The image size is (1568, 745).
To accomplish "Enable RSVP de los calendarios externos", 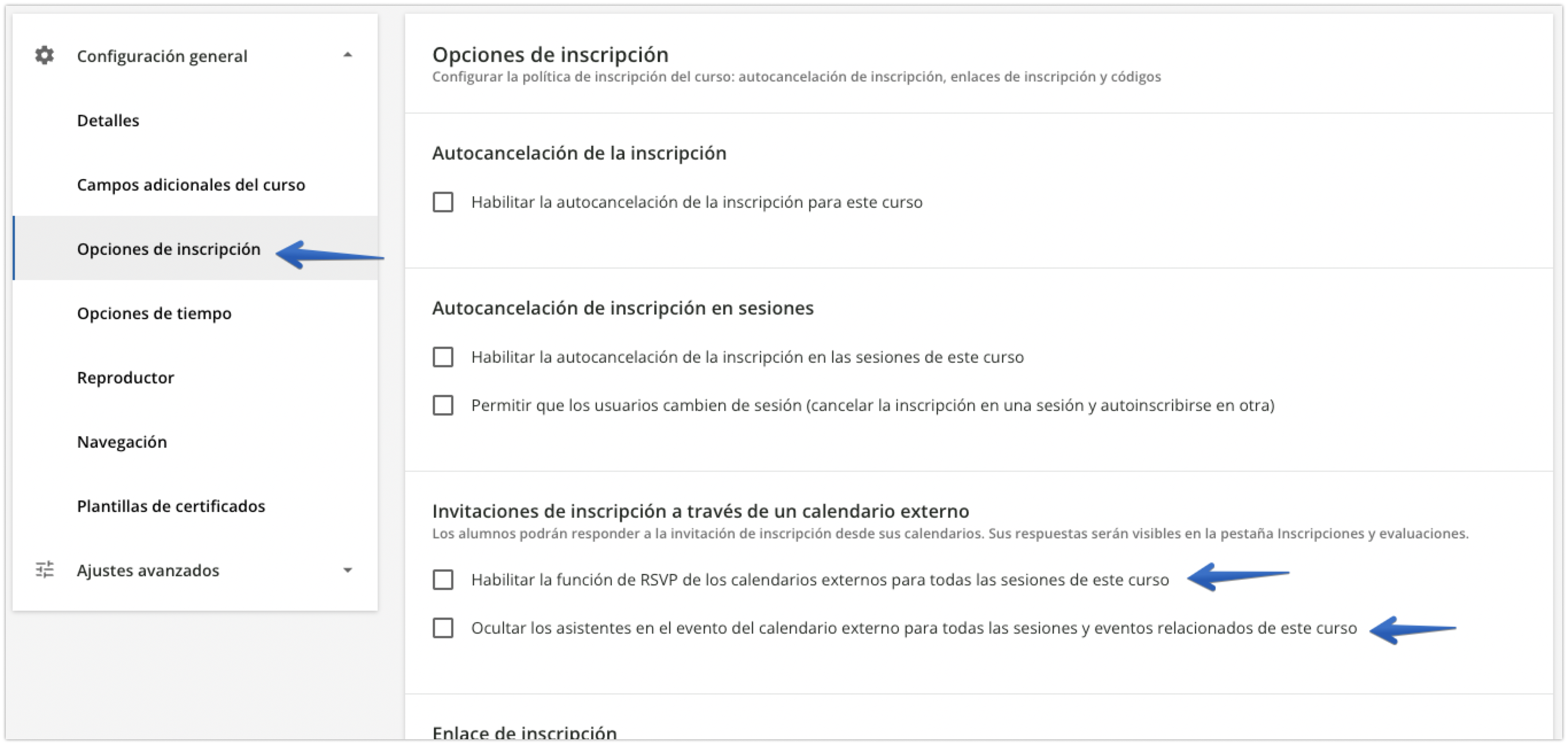I will click(443, 581).
